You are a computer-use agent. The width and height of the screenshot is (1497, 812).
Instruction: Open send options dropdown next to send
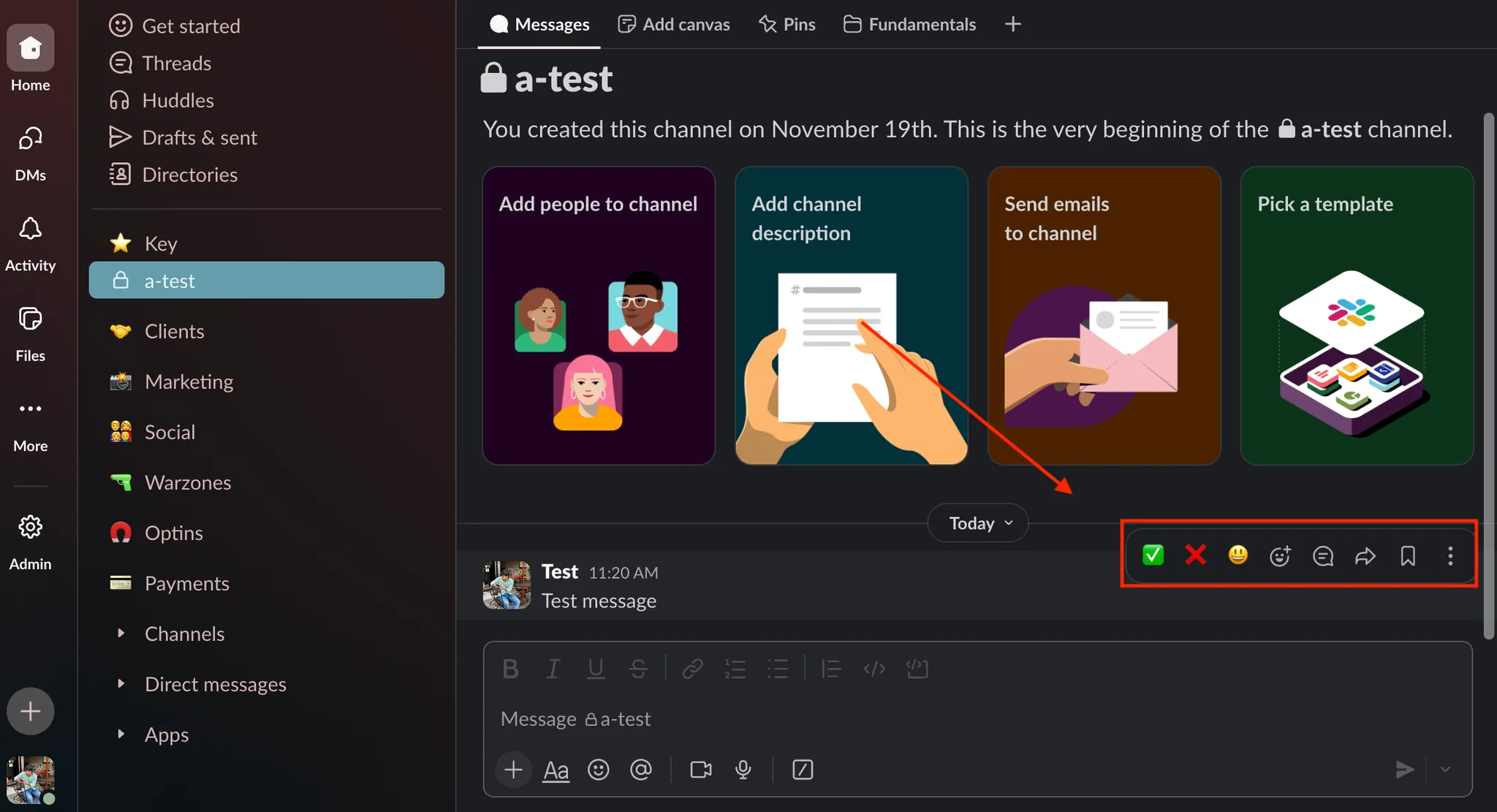[x=1445, y=769]
